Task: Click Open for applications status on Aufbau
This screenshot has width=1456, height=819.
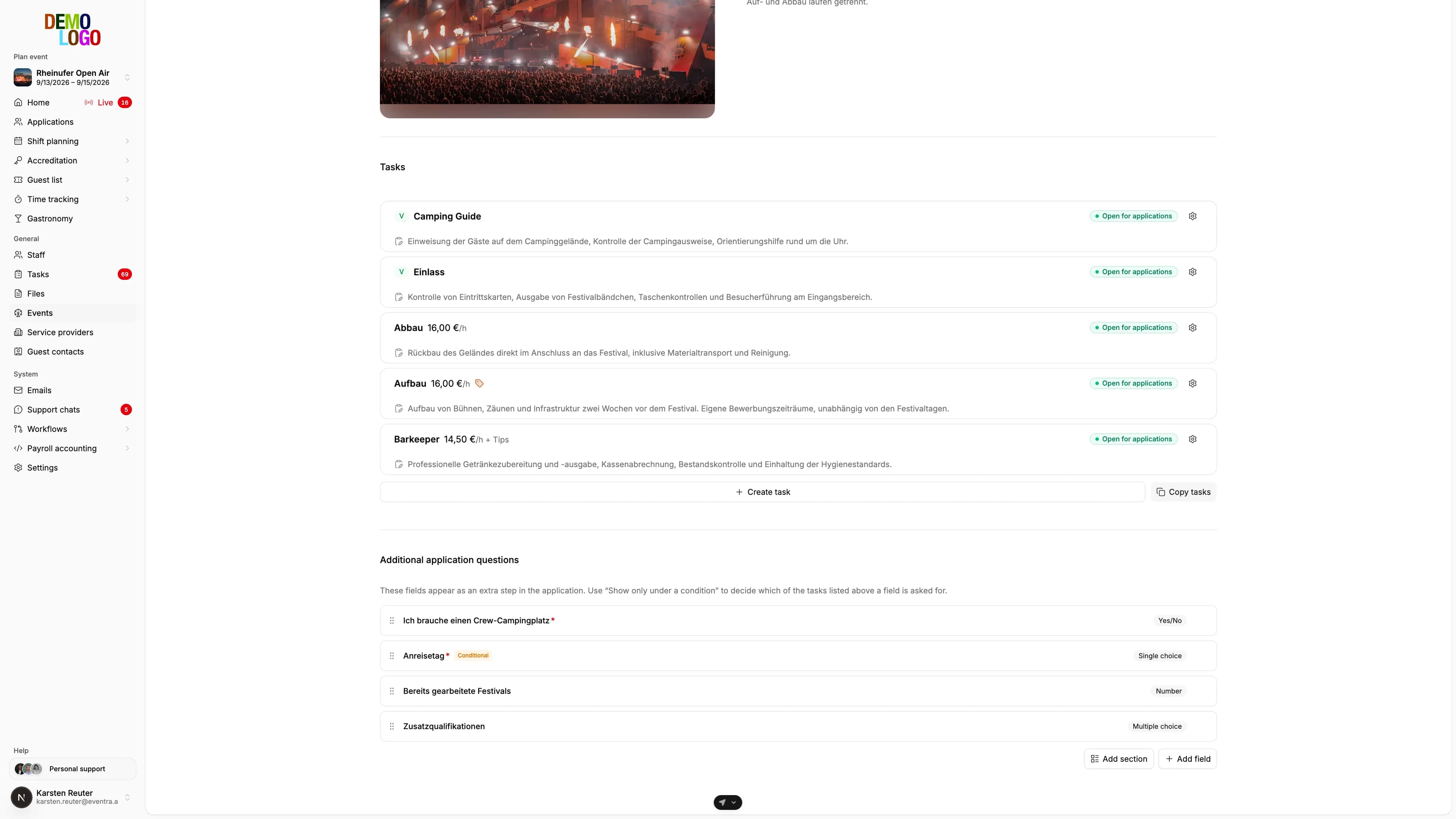Action: point(1133,383)
